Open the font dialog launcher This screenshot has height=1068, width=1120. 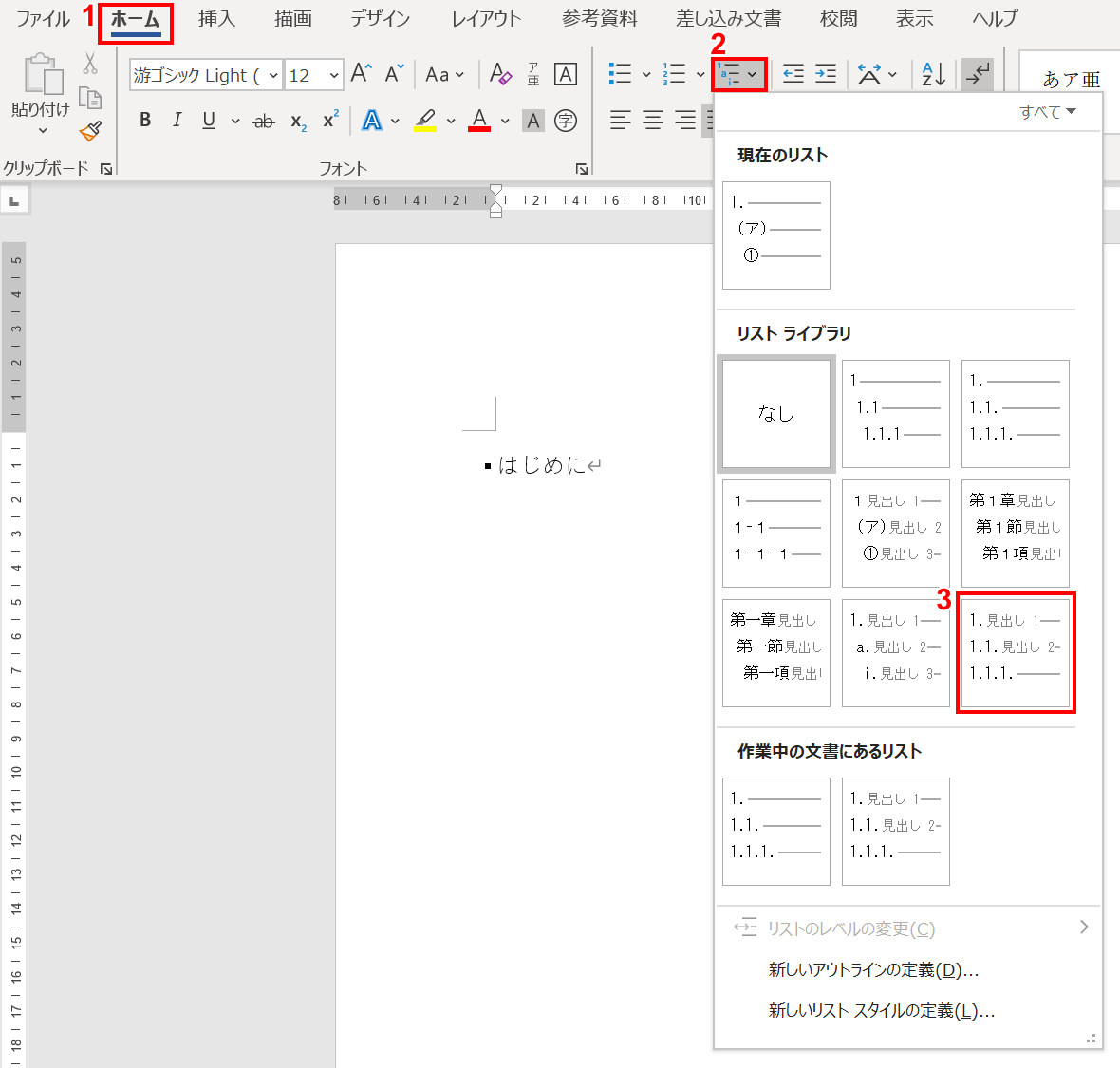pyautogui.click(x=582, y=169)
